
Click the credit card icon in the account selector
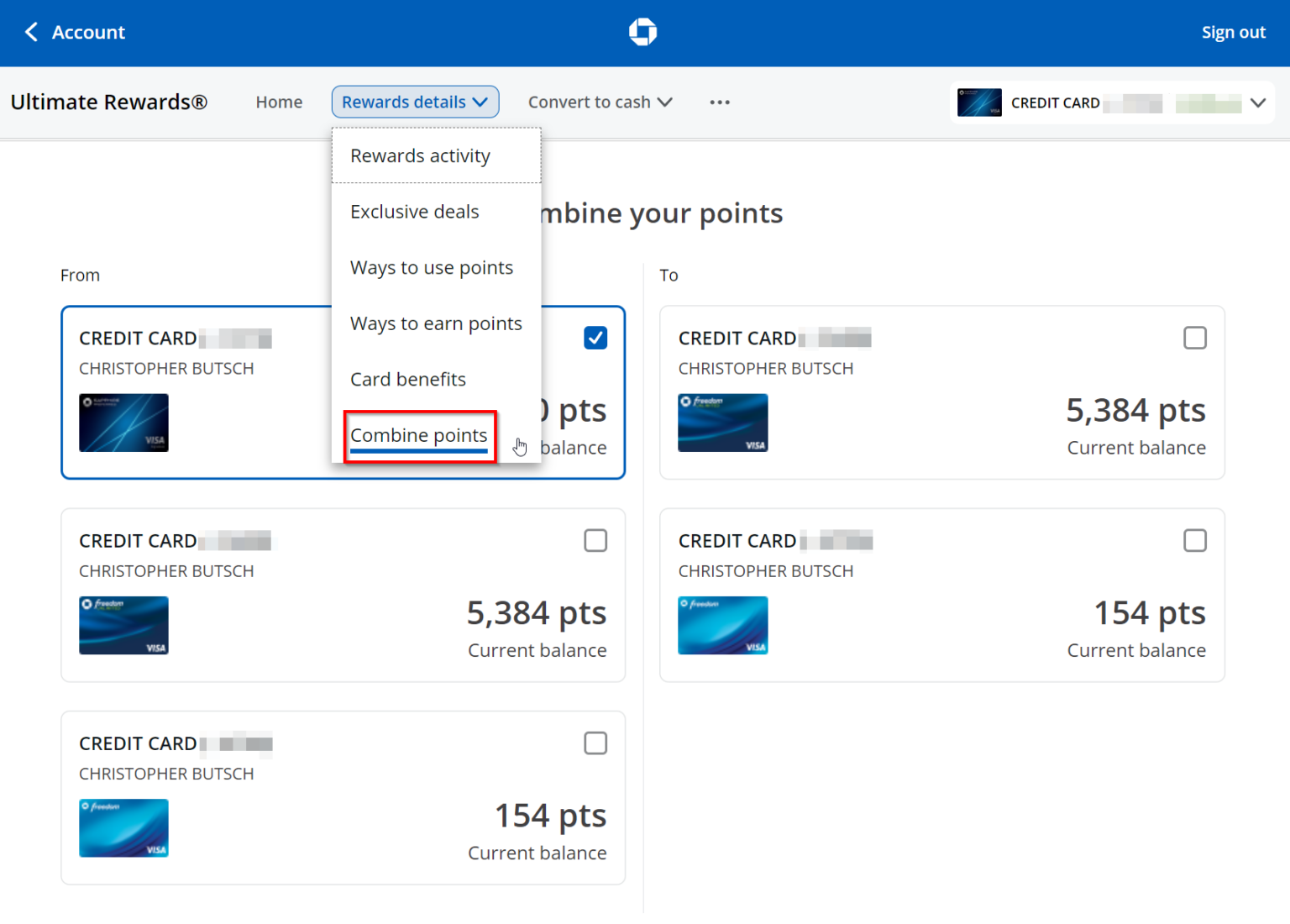coord(978,102)
